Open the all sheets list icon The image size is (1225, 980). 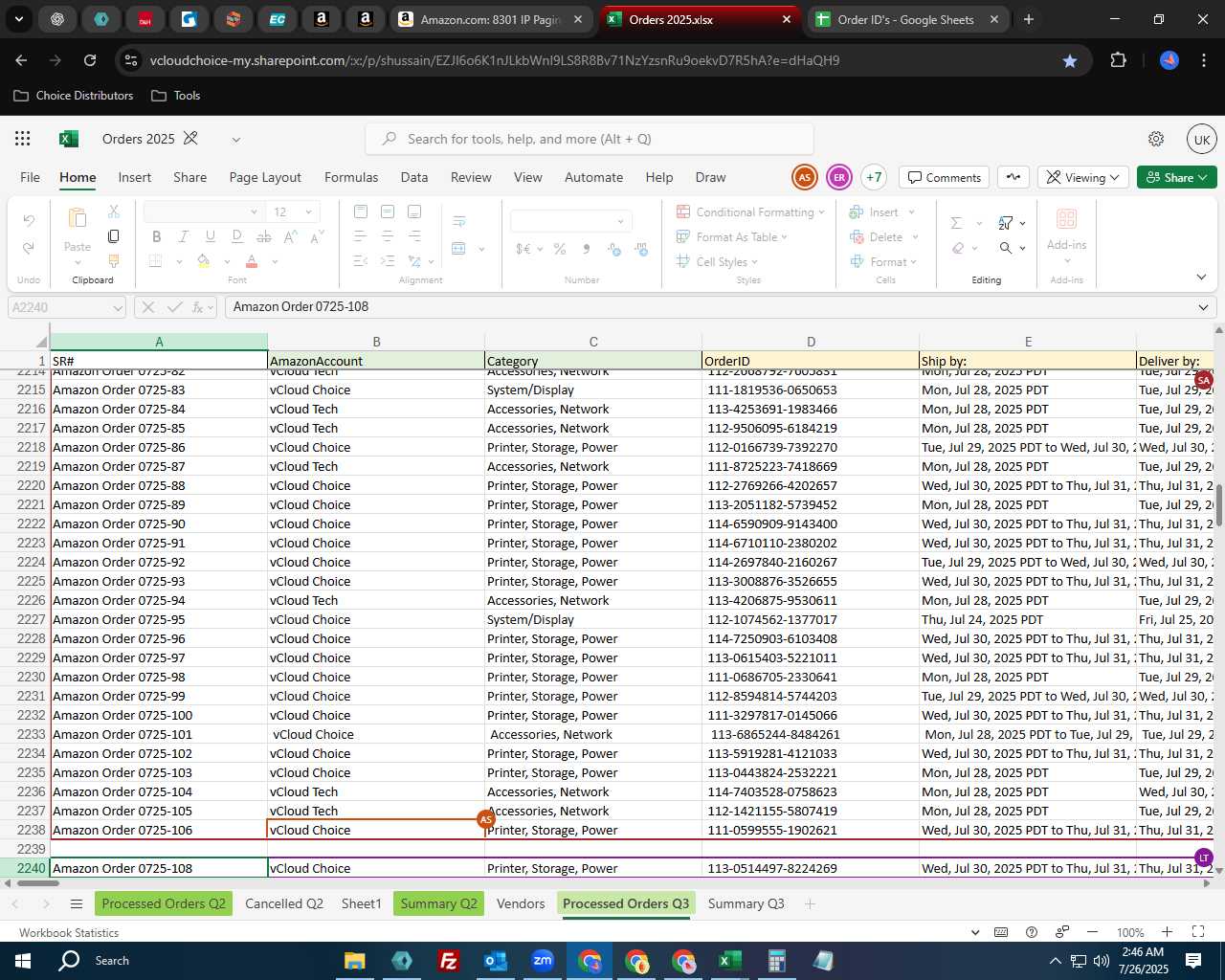(x=77, y=903)
